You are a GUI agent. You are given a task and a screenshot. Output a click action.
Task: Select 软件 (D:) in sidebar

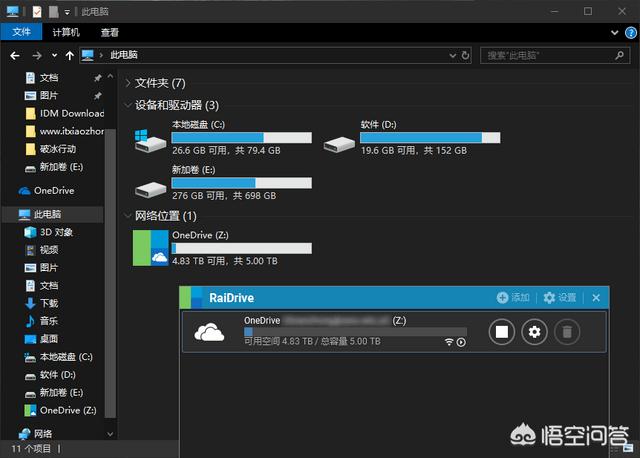[51, 375]
